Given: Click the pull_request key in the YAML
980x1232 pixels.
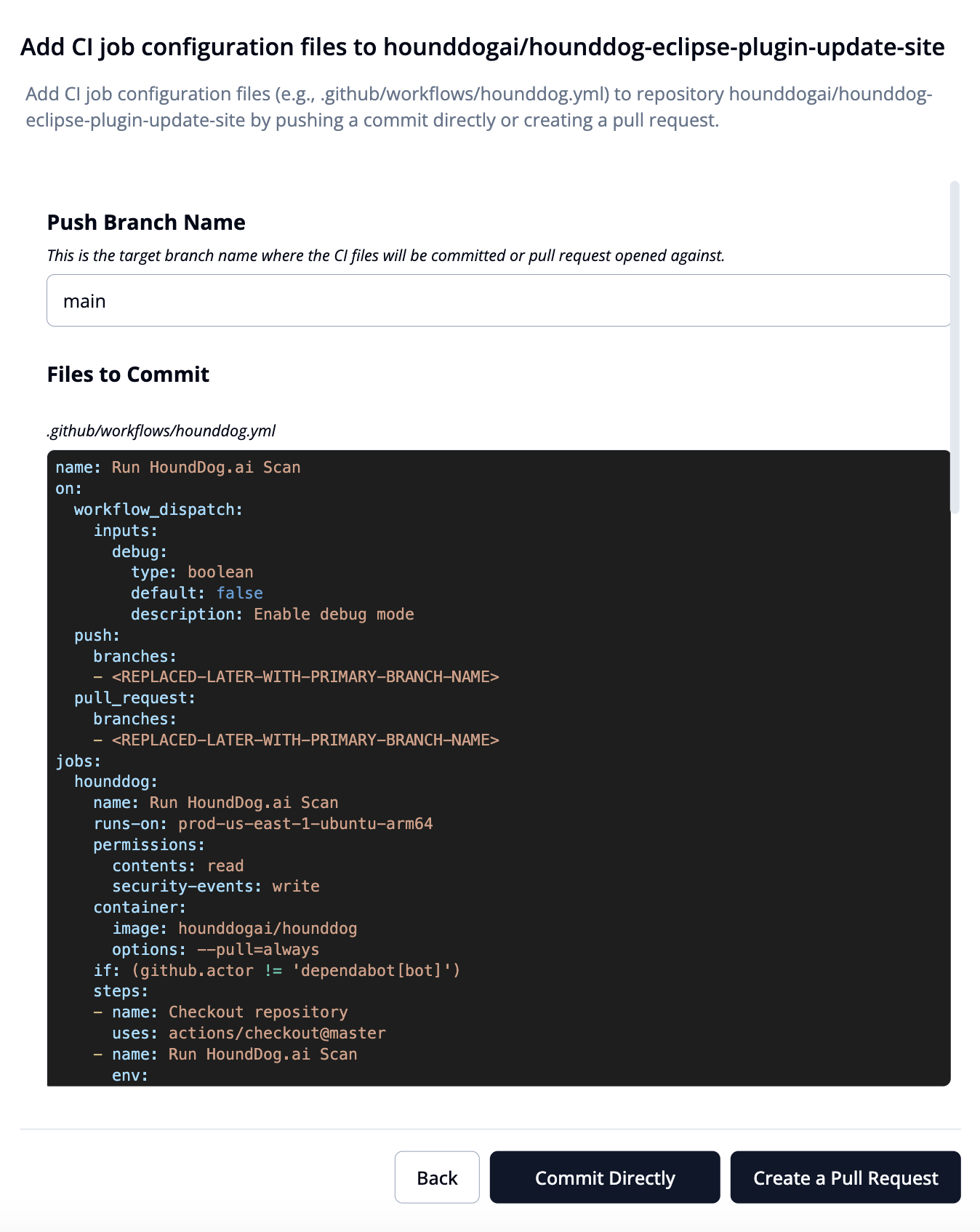Looking at the screenshot, I should 134,697.
